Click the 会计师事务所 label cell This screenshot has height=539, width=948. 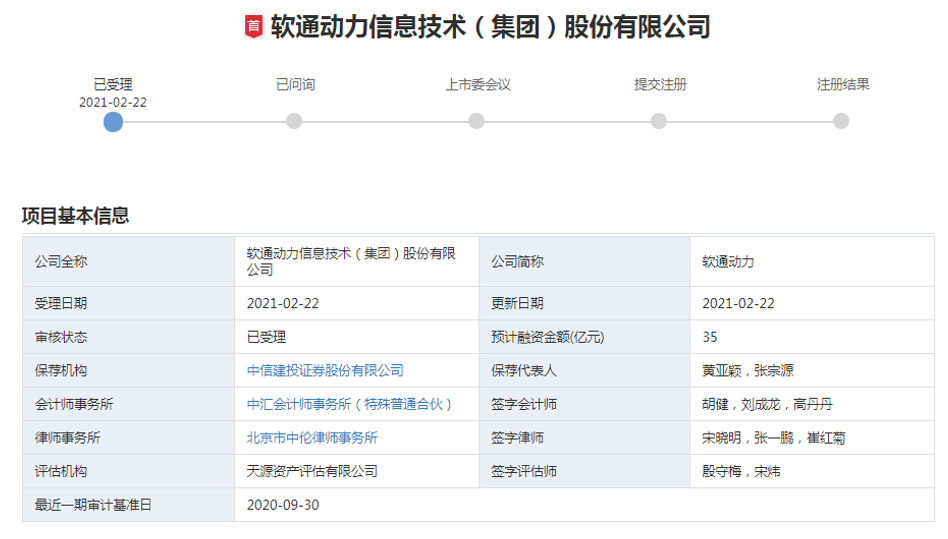(x=129, y=404)
